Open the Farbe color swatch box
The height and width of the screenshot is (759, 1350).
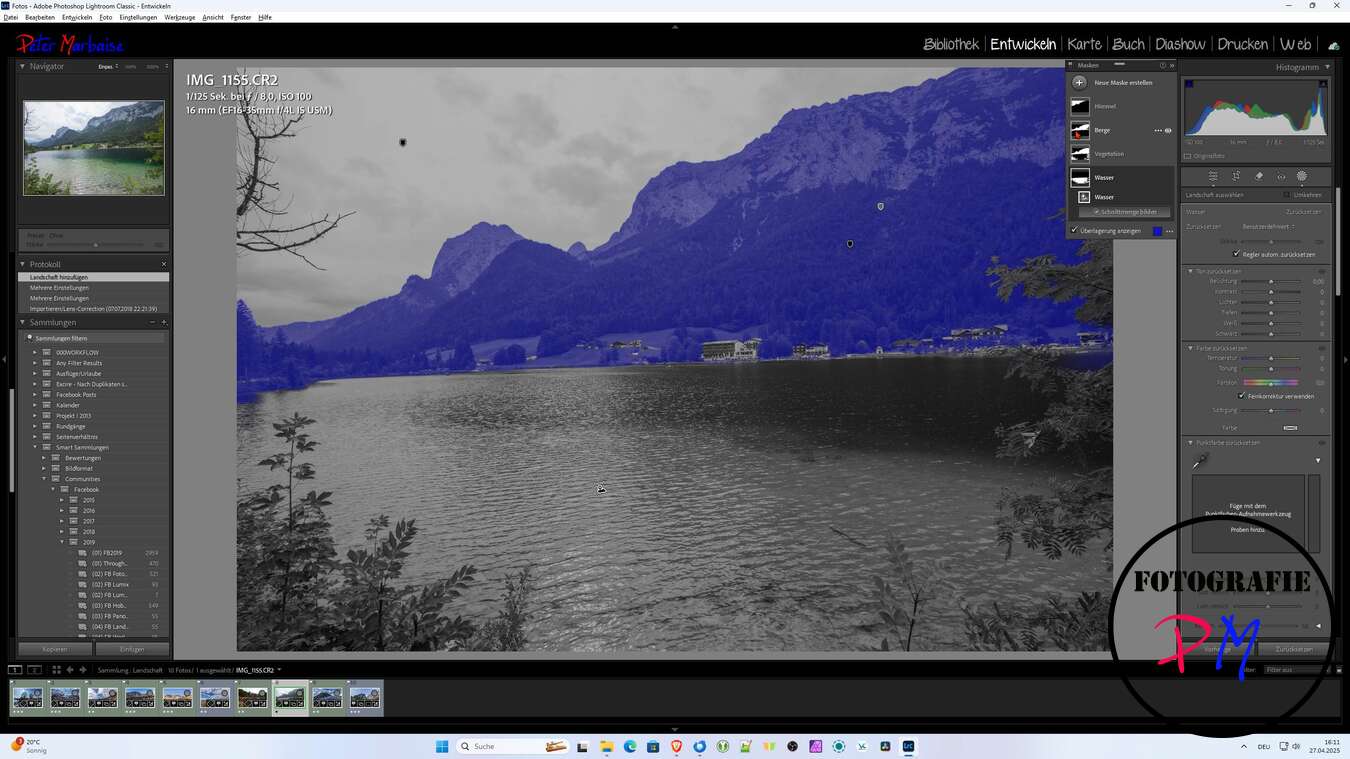tap(1290, 428)
